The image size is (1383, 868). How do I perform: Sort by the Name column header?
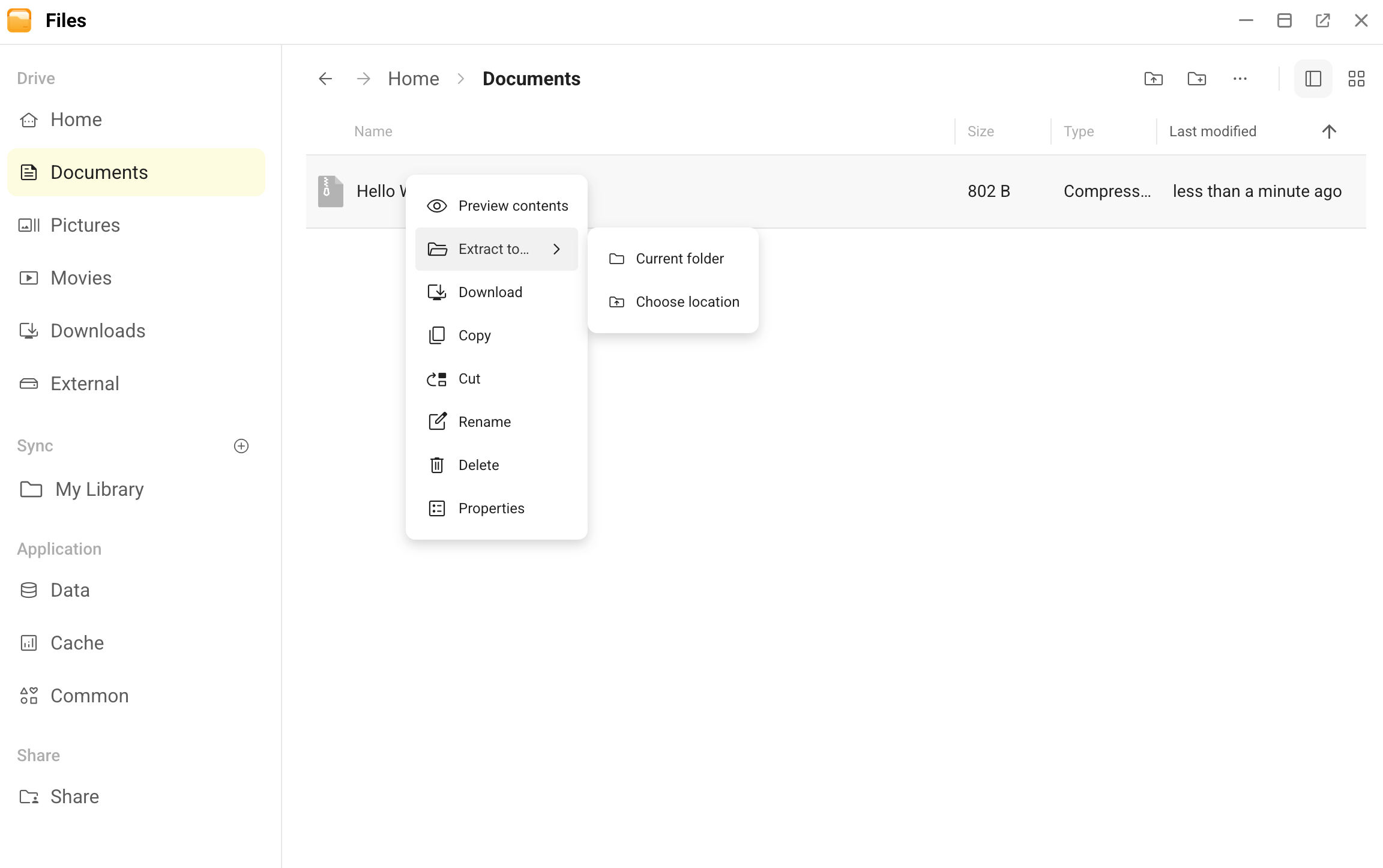(x=373, y=131)
